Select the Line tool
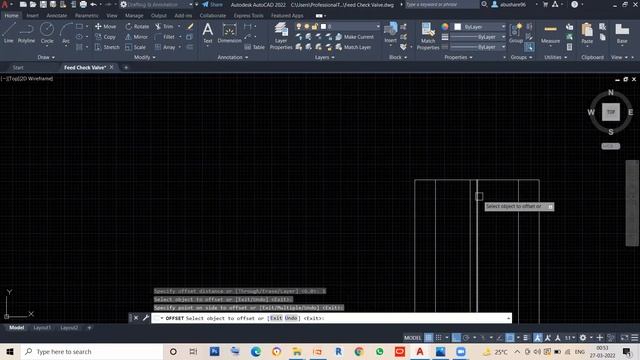Screen dimensions: 640x360 coord(9,33)
